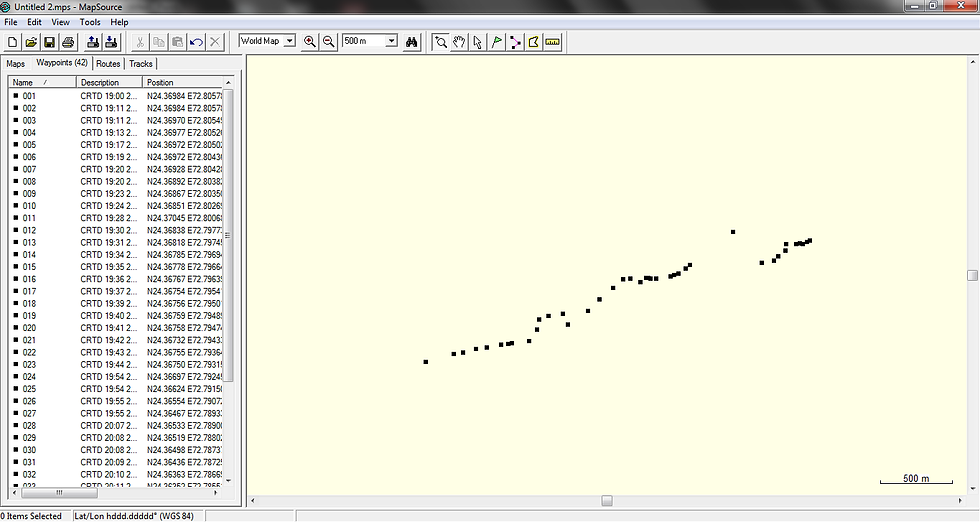Save the file with the floppy icon
The image size is (980, 522).
[49, 42]
